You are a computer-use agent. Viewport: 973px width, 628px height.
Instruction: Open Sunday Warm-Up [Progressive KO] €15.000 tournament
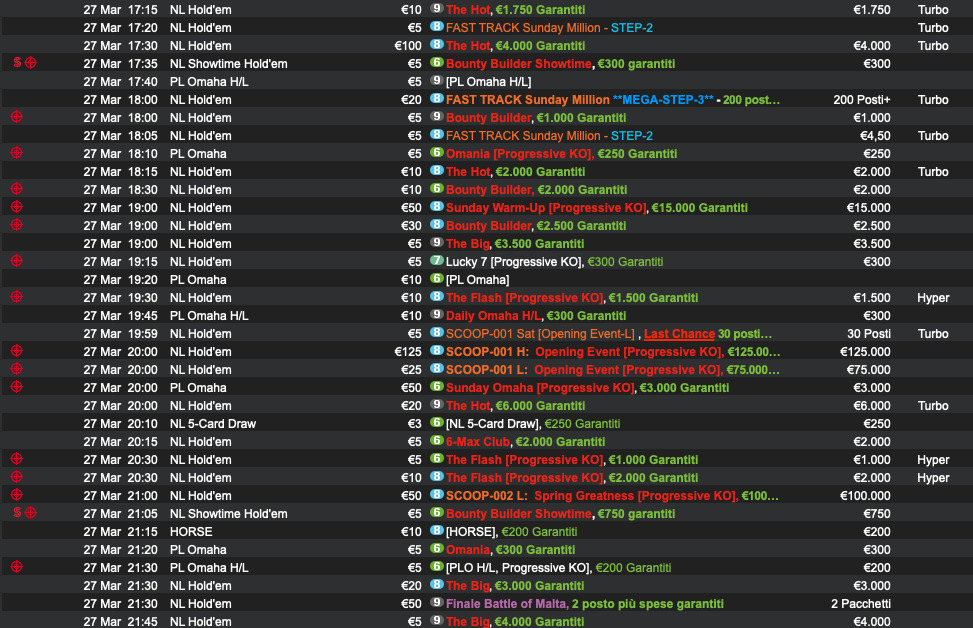[596, 208]
